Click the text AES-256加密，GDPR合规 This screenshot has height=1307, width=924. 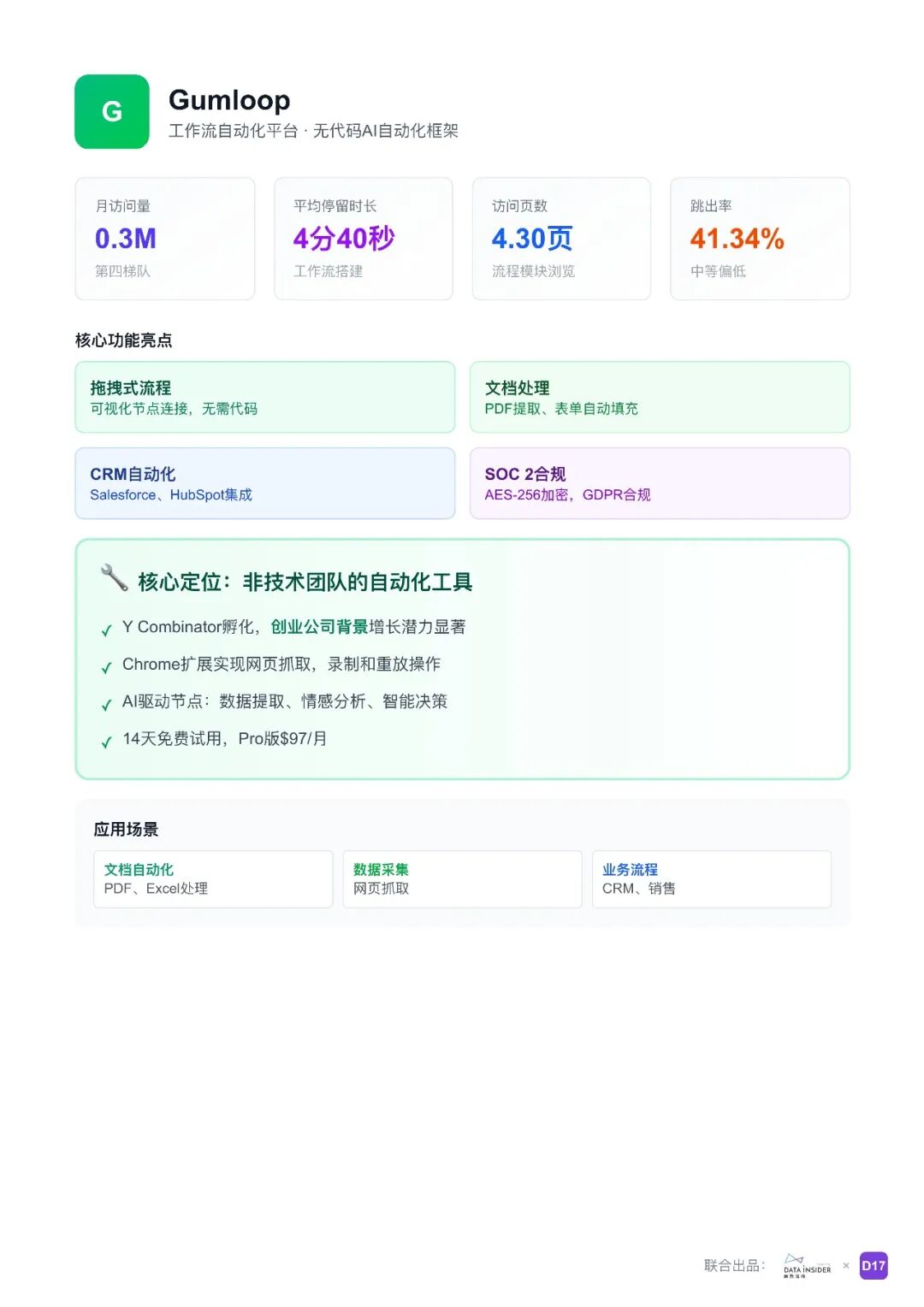[567, 495]
